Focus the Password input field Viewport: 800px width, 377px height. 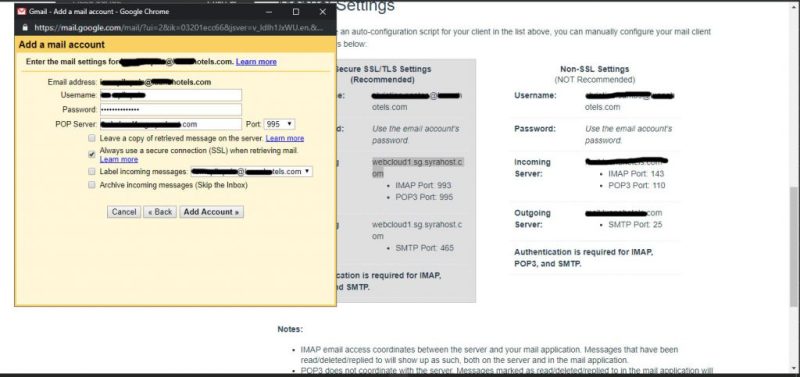pyautogui.click(x=170, y=110)
